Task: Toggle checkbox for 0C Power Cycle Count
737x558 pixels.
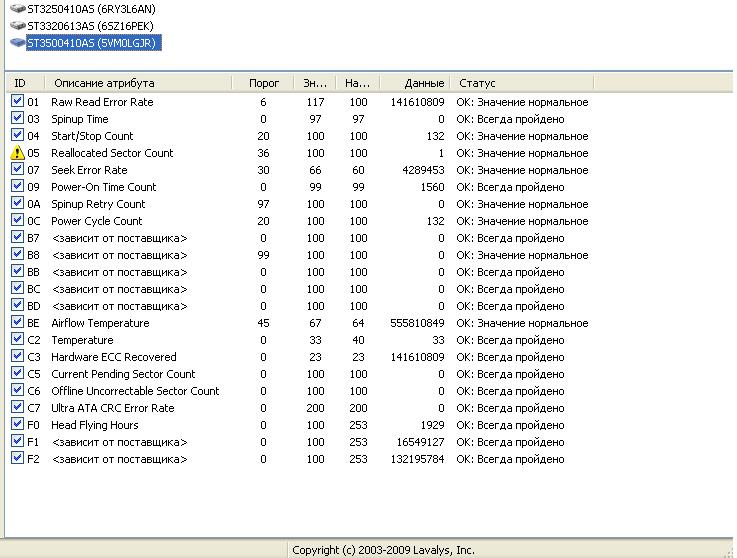Action: coord(17,220)
